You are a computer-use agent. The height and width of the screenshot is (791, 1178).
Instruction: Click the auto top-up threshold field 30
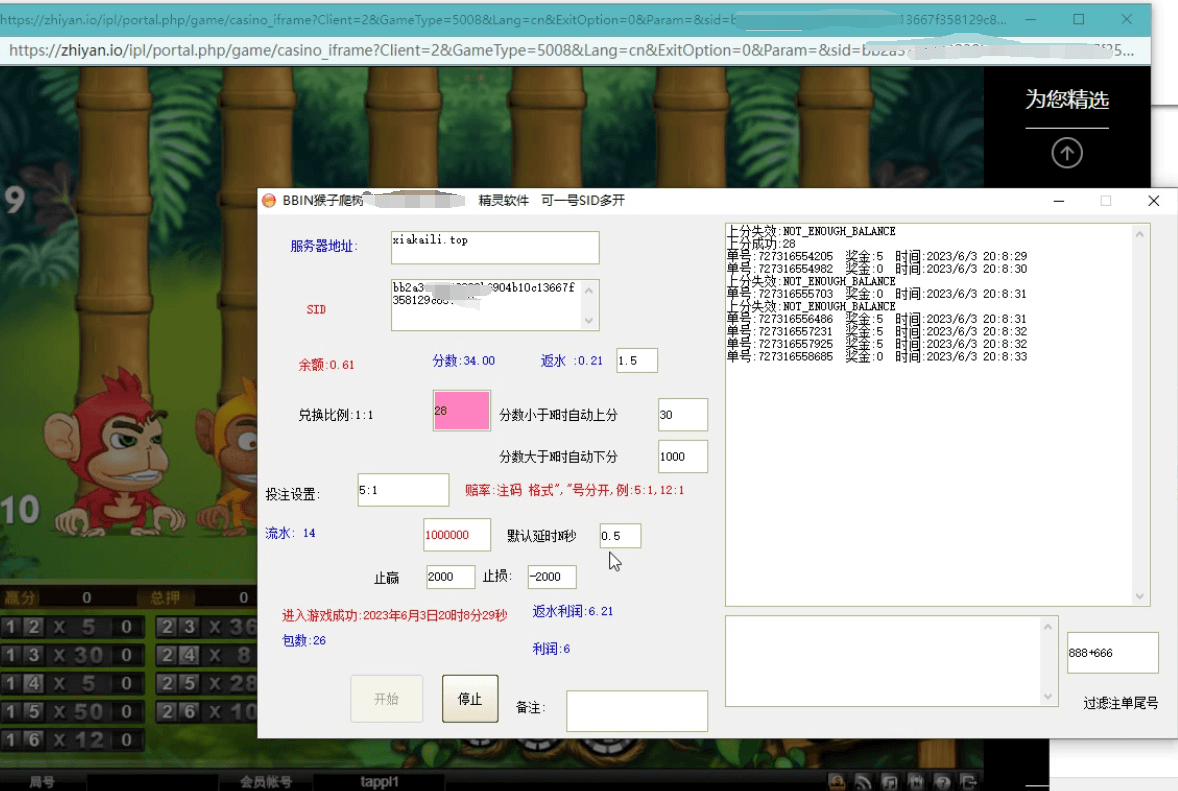[x=682, y=415]
